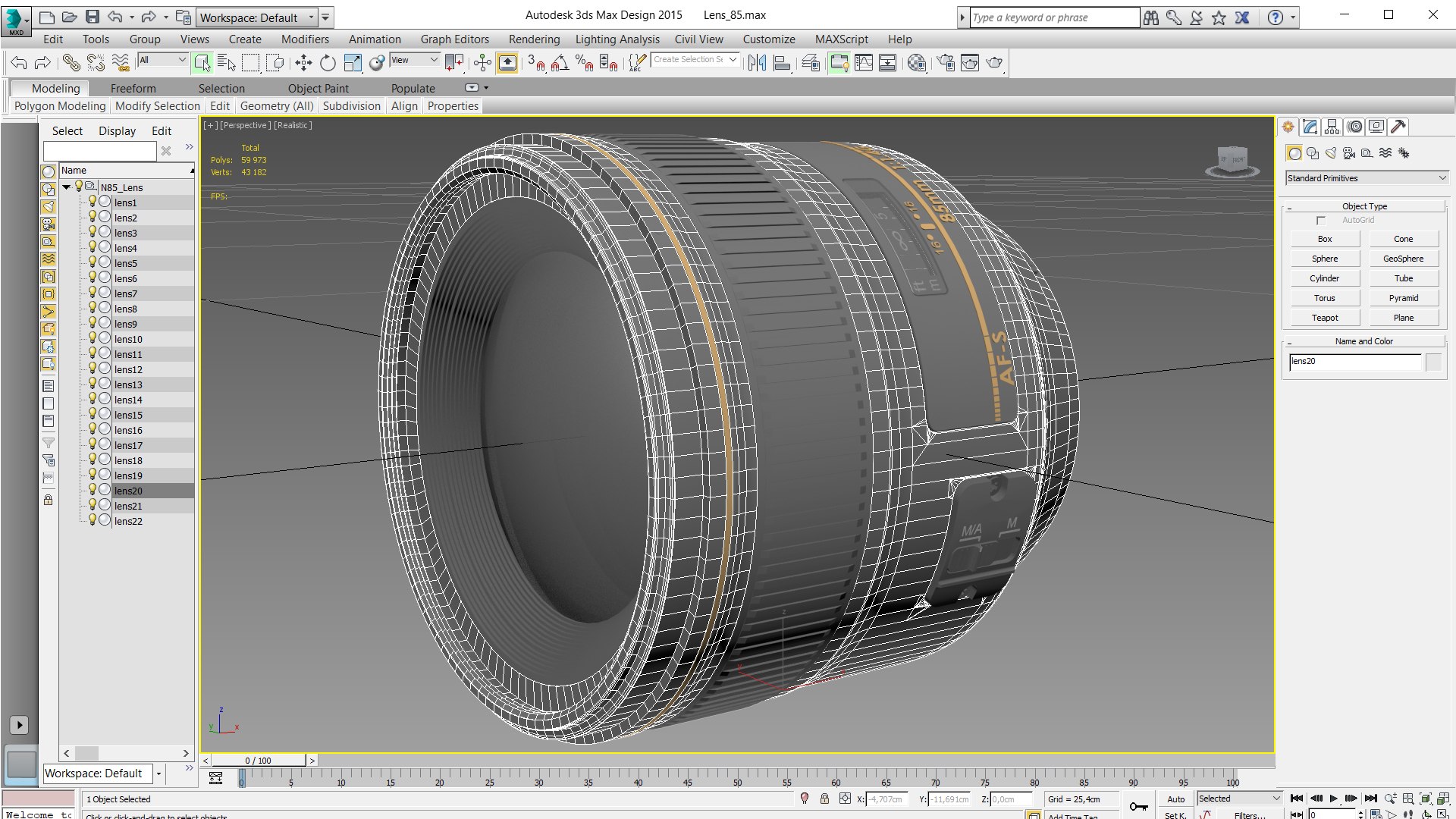The width and height of the screenshot is (1456, 819).
Task: Click the time slider 0 / 100 handle
Action: coord(258,760)
